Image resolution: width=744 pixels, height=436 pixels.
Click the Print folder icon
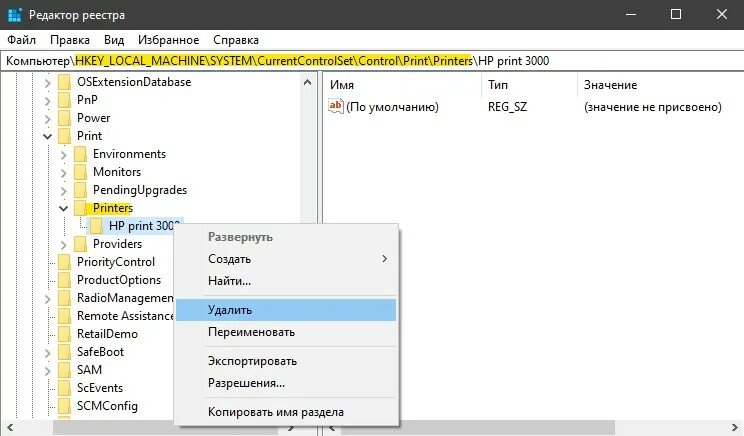coord(65,136)
